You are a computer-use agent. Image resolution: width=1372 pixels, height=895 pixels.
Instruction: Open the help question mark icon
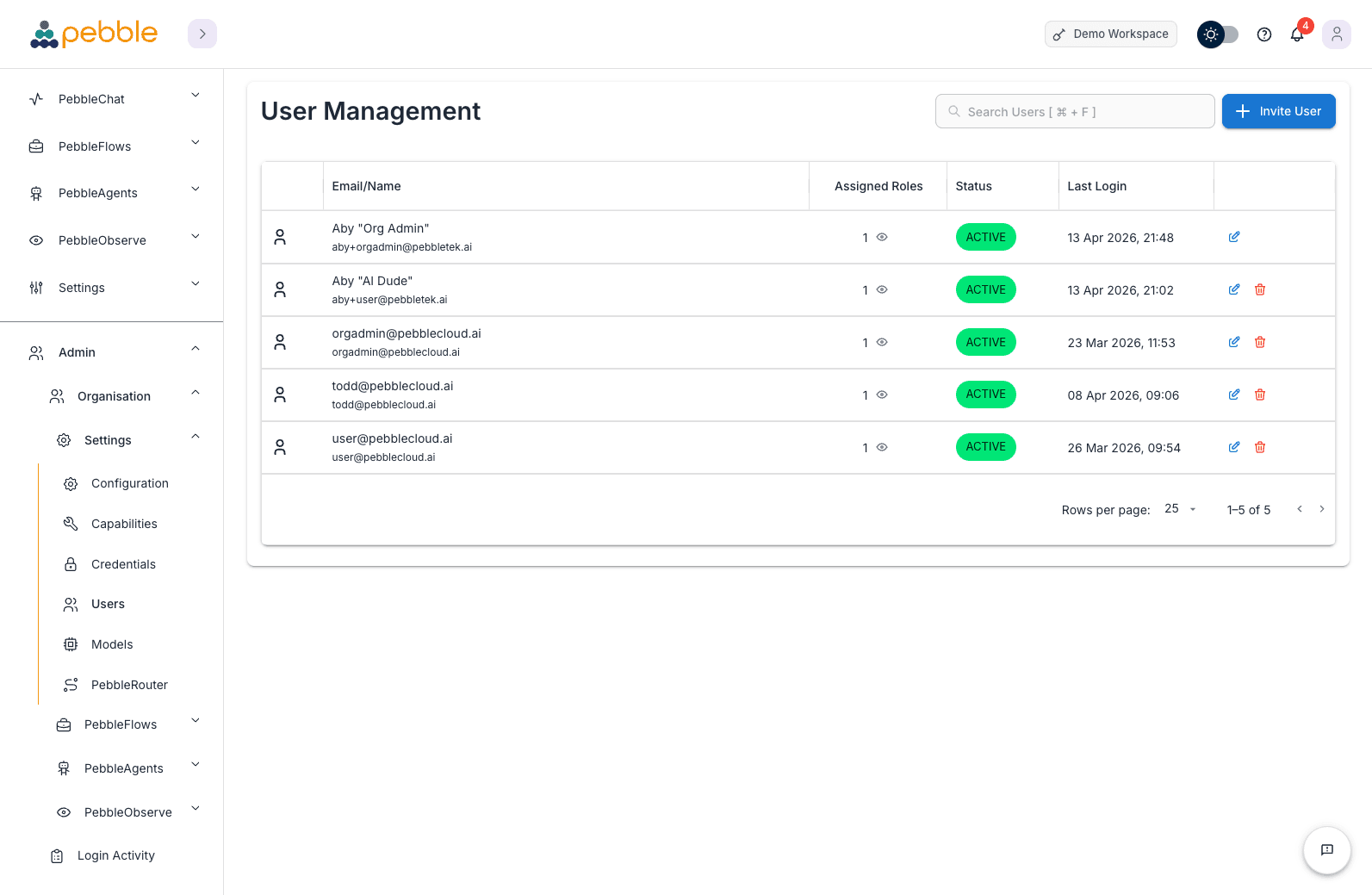1264,34
